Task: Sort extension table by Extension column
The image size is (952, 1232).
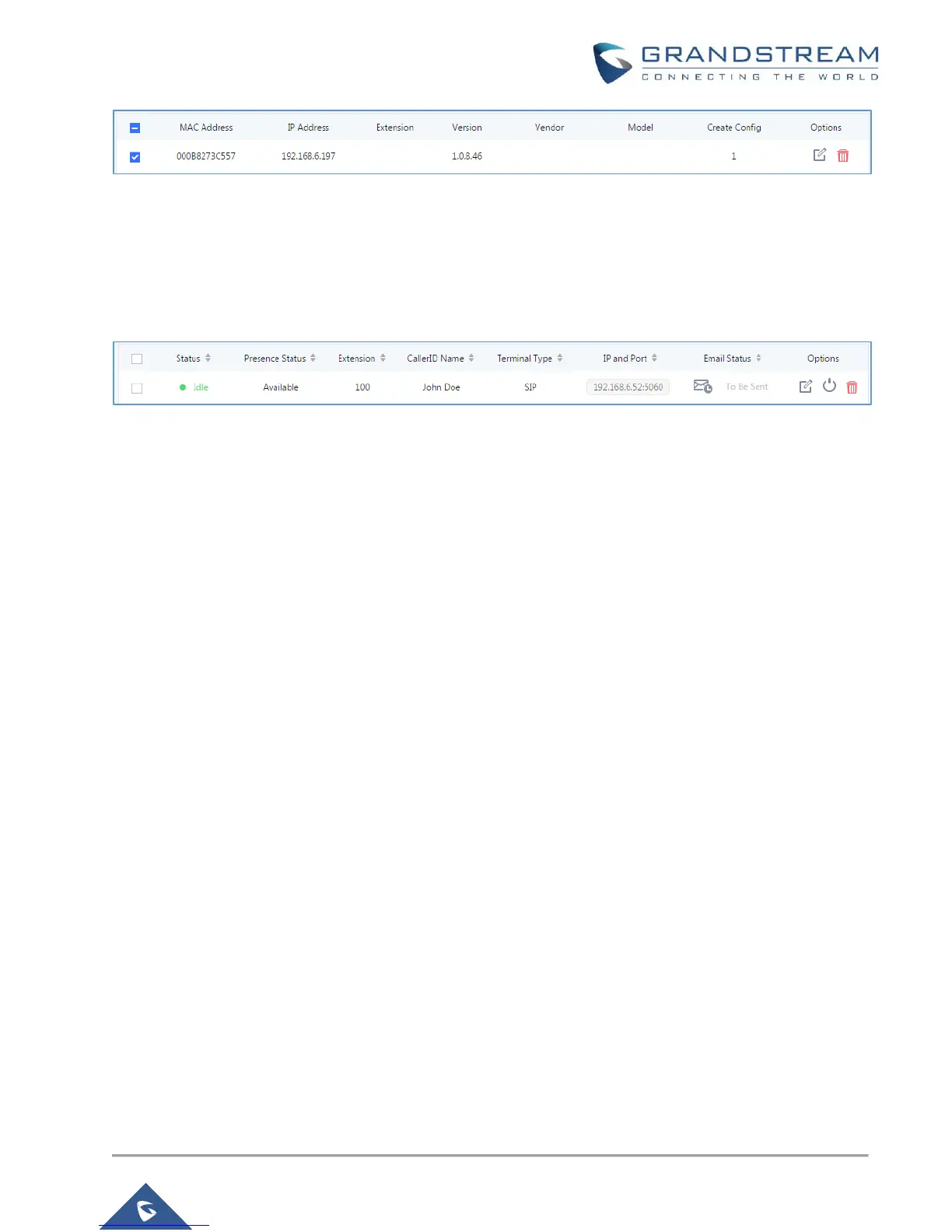Action: click(x=383, y=358)
